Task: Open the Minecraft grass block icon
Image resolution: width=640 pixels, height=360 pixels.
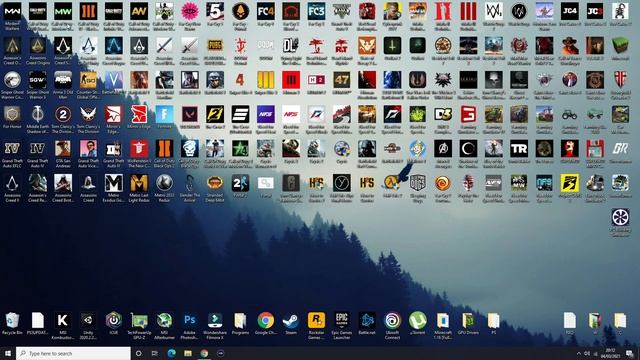Action: point(620,46)
